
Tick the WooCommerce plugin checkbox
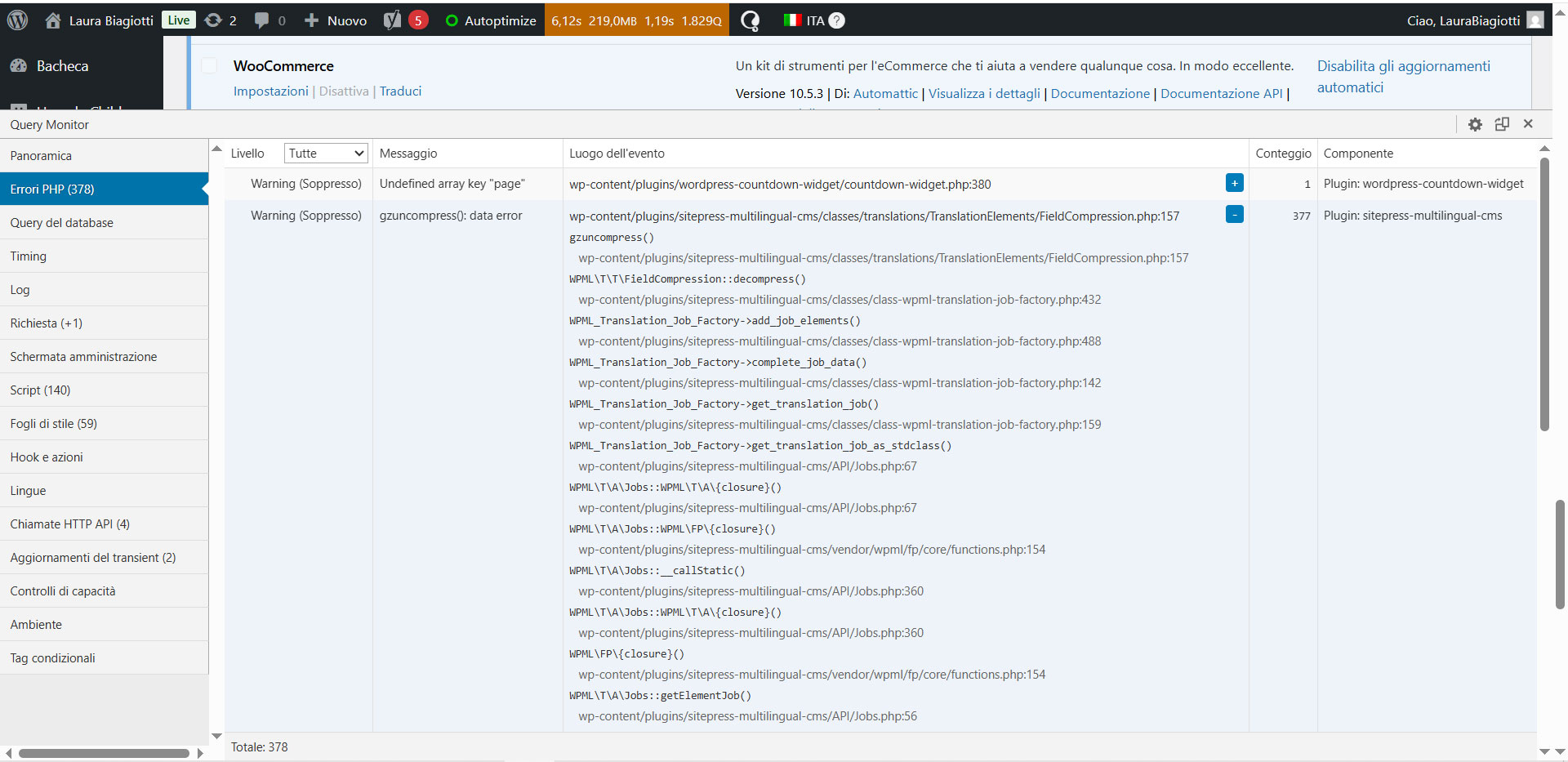(x=210, y=66)
